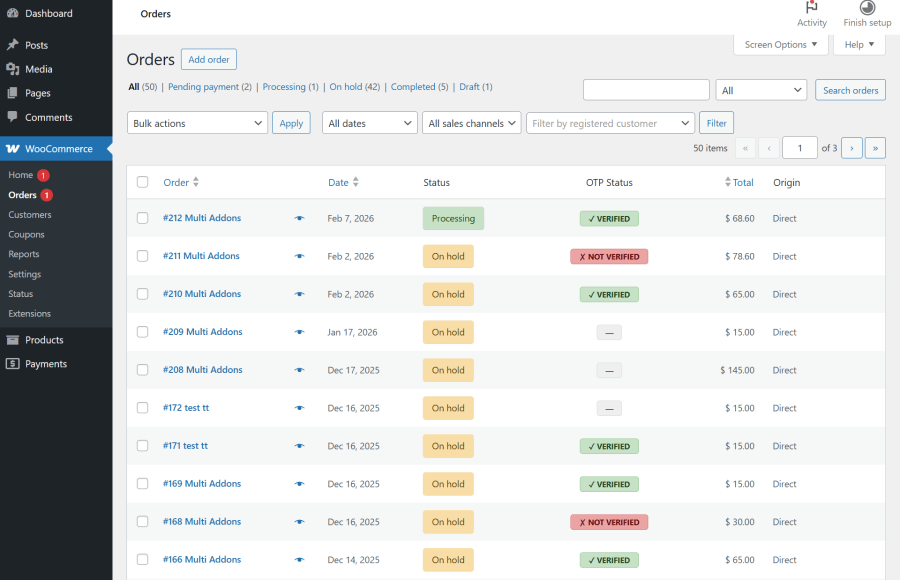Open the Screen Options menu
The image size is (900, 580).
pos(781,44)
